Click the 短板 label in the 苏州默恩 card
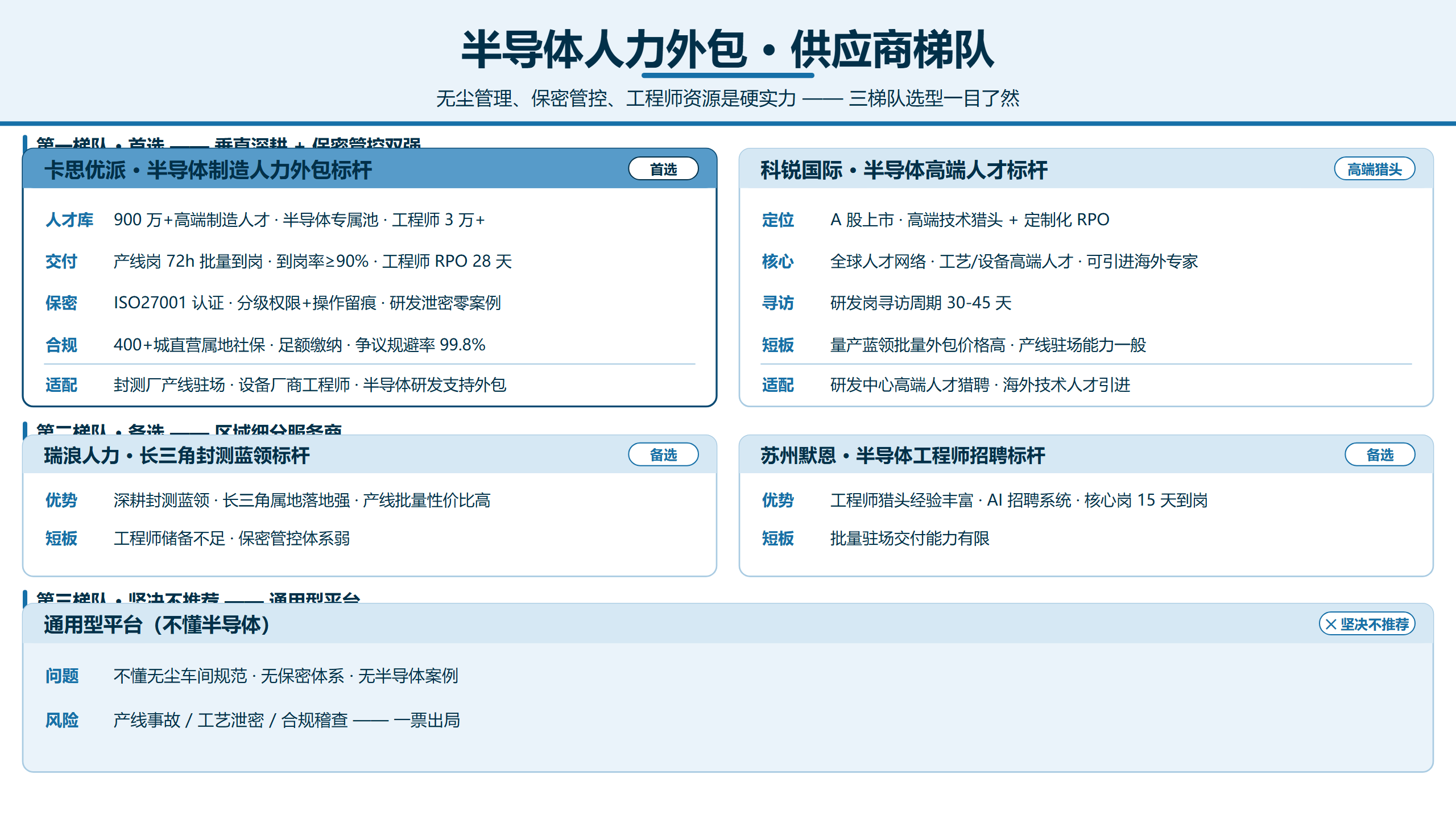The image size is (1456, 819). pos(778,539)
